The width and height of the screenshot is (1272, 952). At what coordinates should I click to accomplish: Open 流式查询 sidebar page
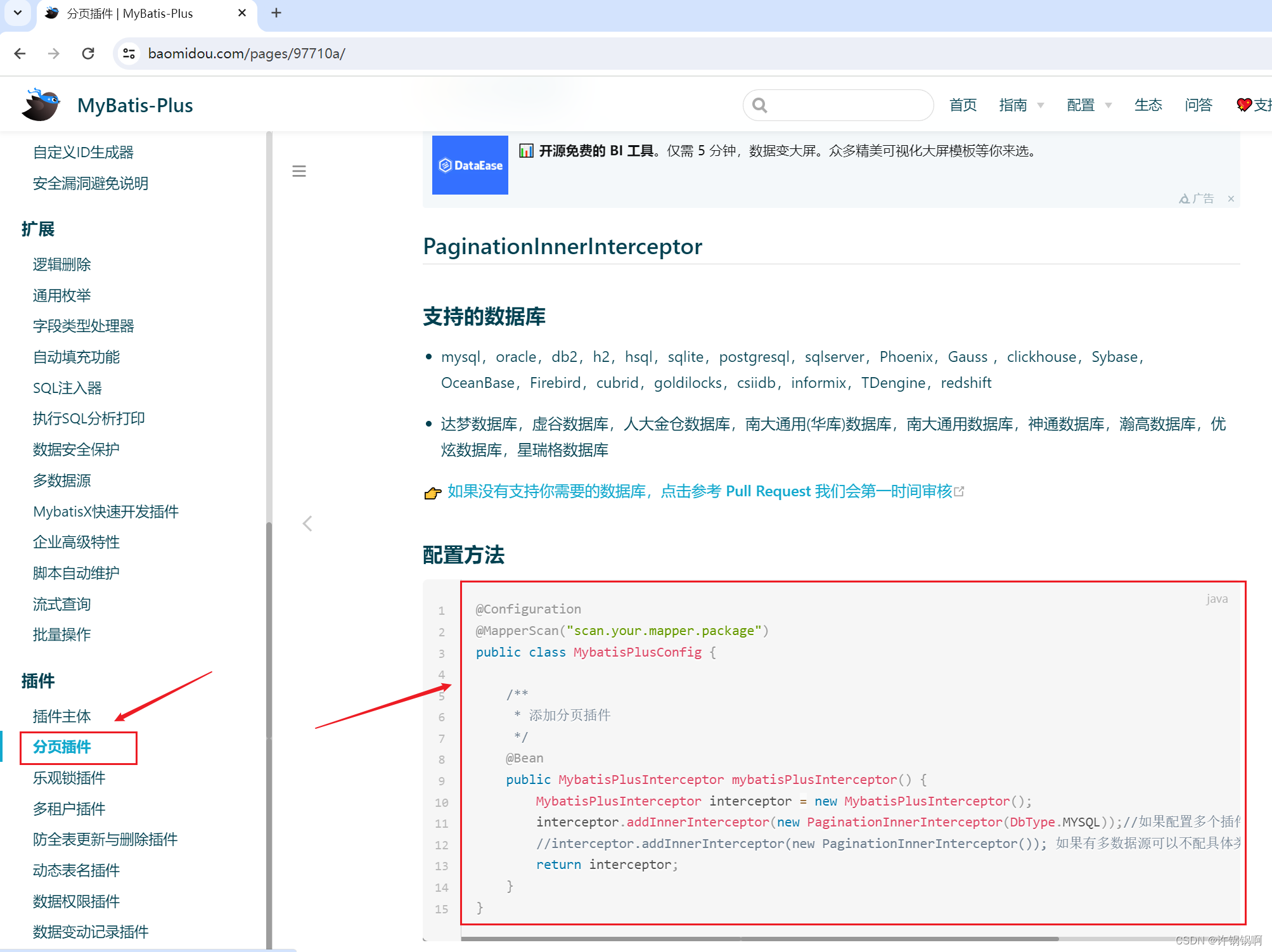(61, 604)
